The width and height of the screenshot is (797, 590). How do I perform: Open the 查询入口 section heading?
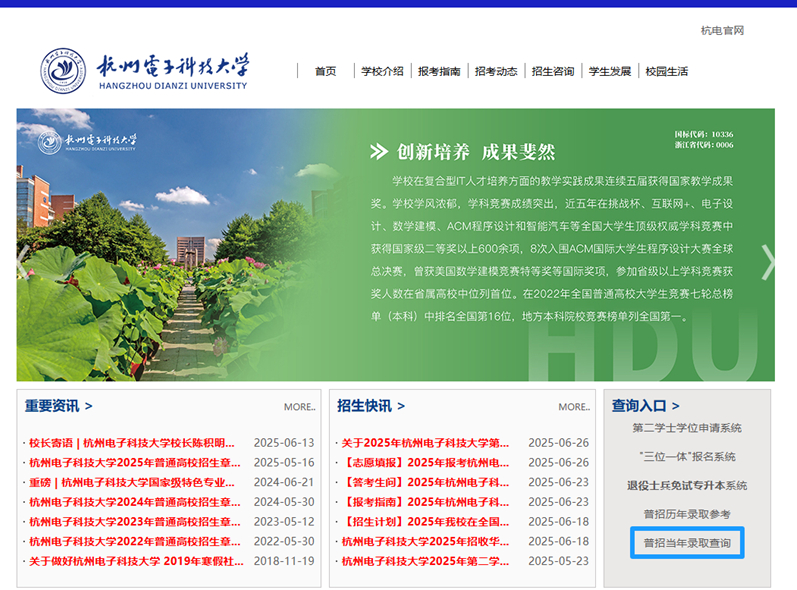point(645,406)
